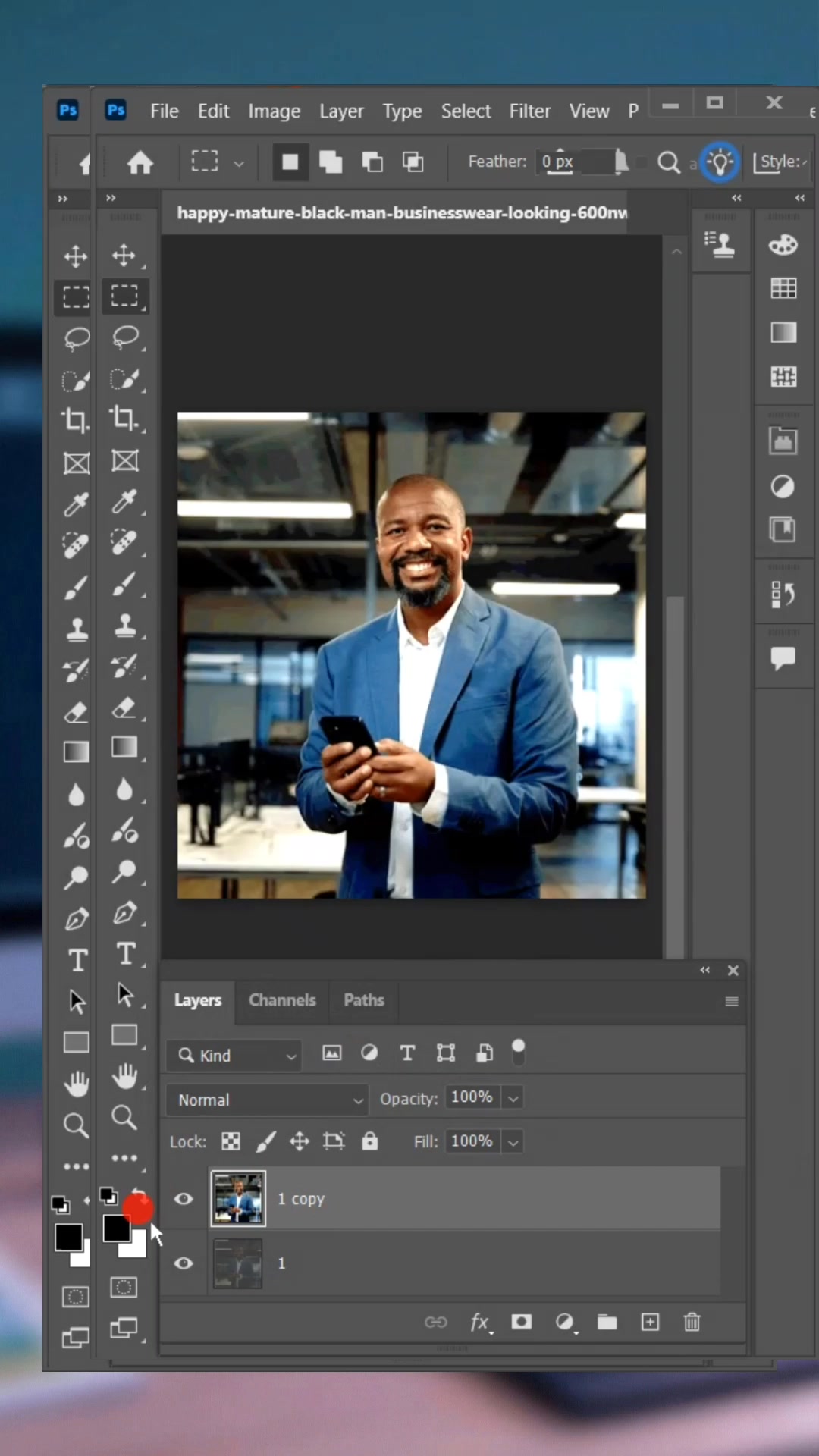The height and width of the screenshot is (1456, 819).
Task: Open the Opacity slider dropdown arrow
Action: pos(513,1098)
